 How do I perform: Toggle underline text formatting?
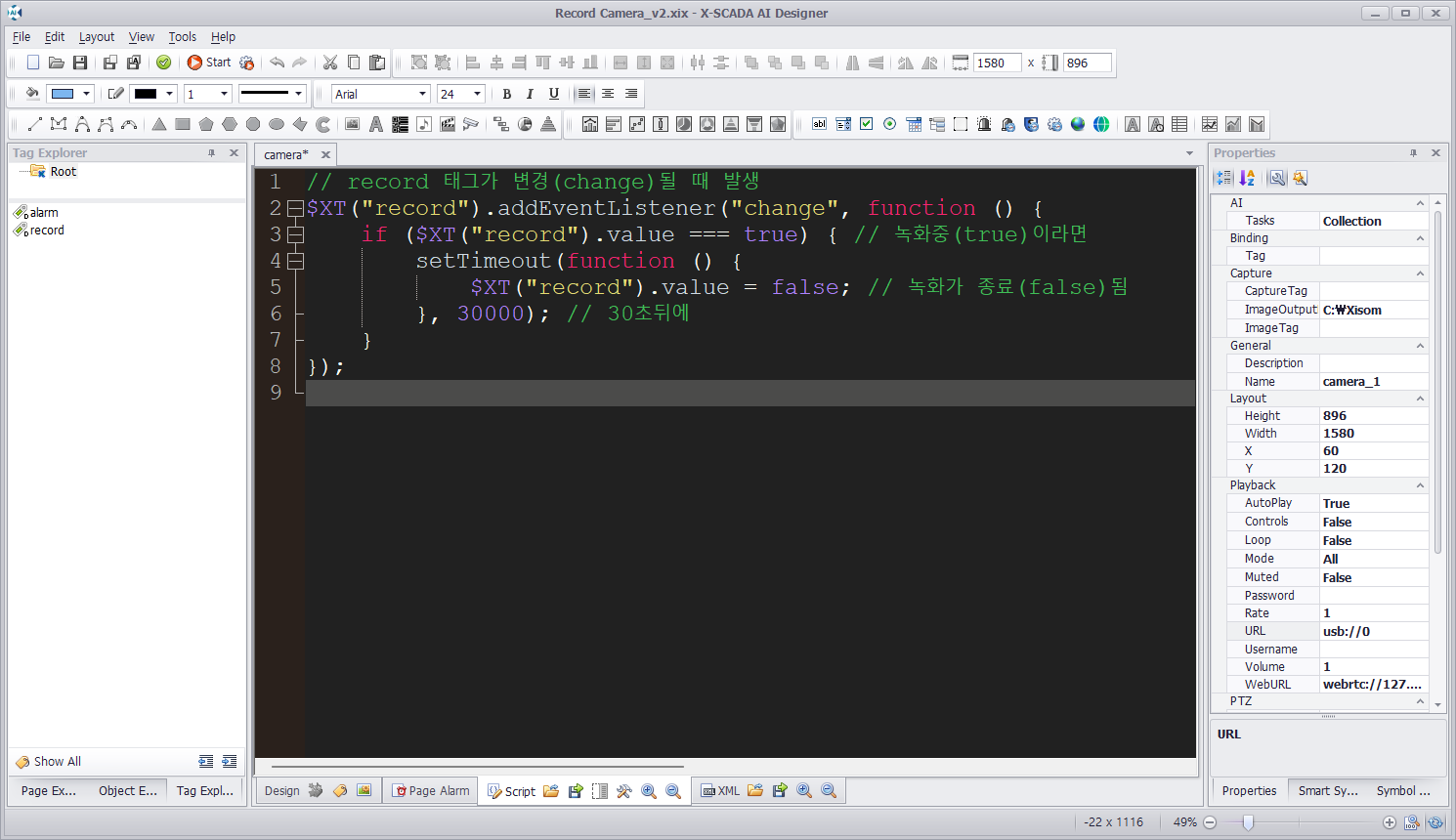click(554, 94)
